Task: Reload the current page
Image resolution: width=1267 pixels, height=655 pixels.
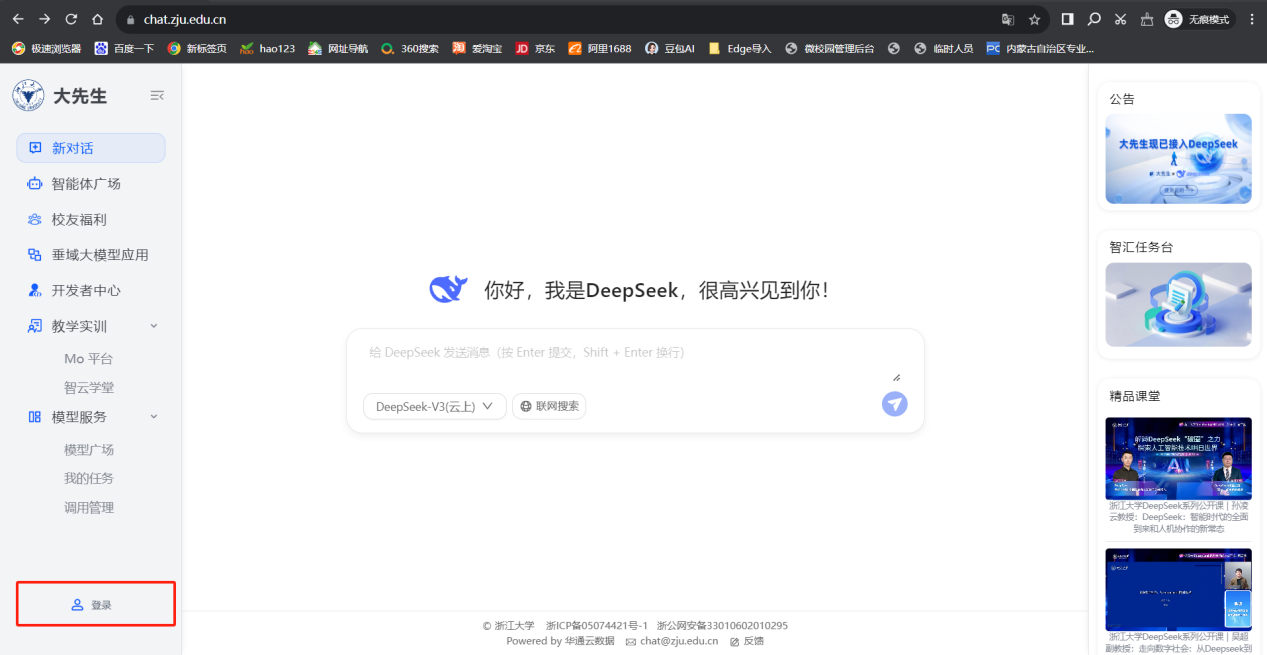Action: 71,19
